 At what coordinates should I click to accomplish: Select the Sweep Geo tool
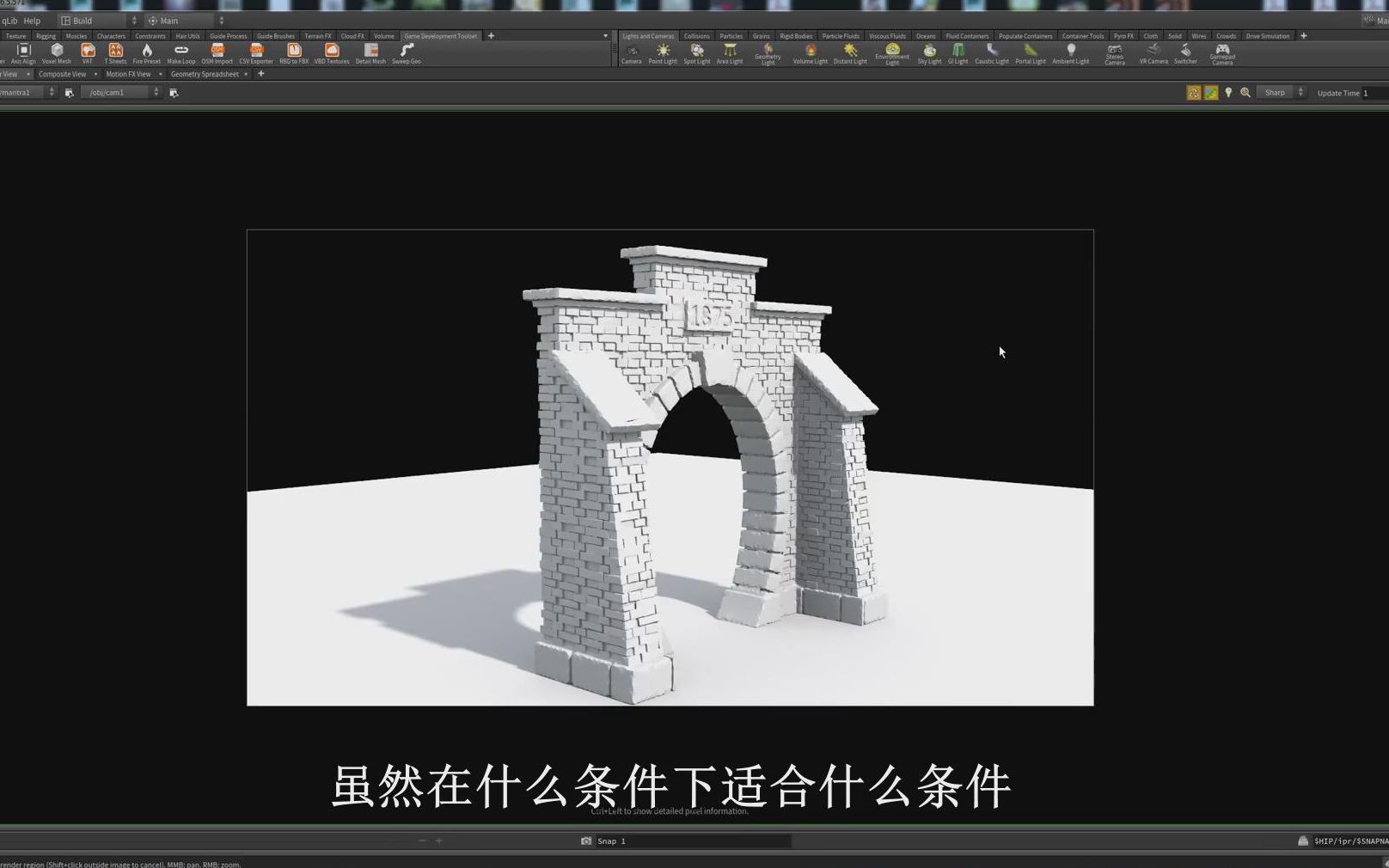407,54
